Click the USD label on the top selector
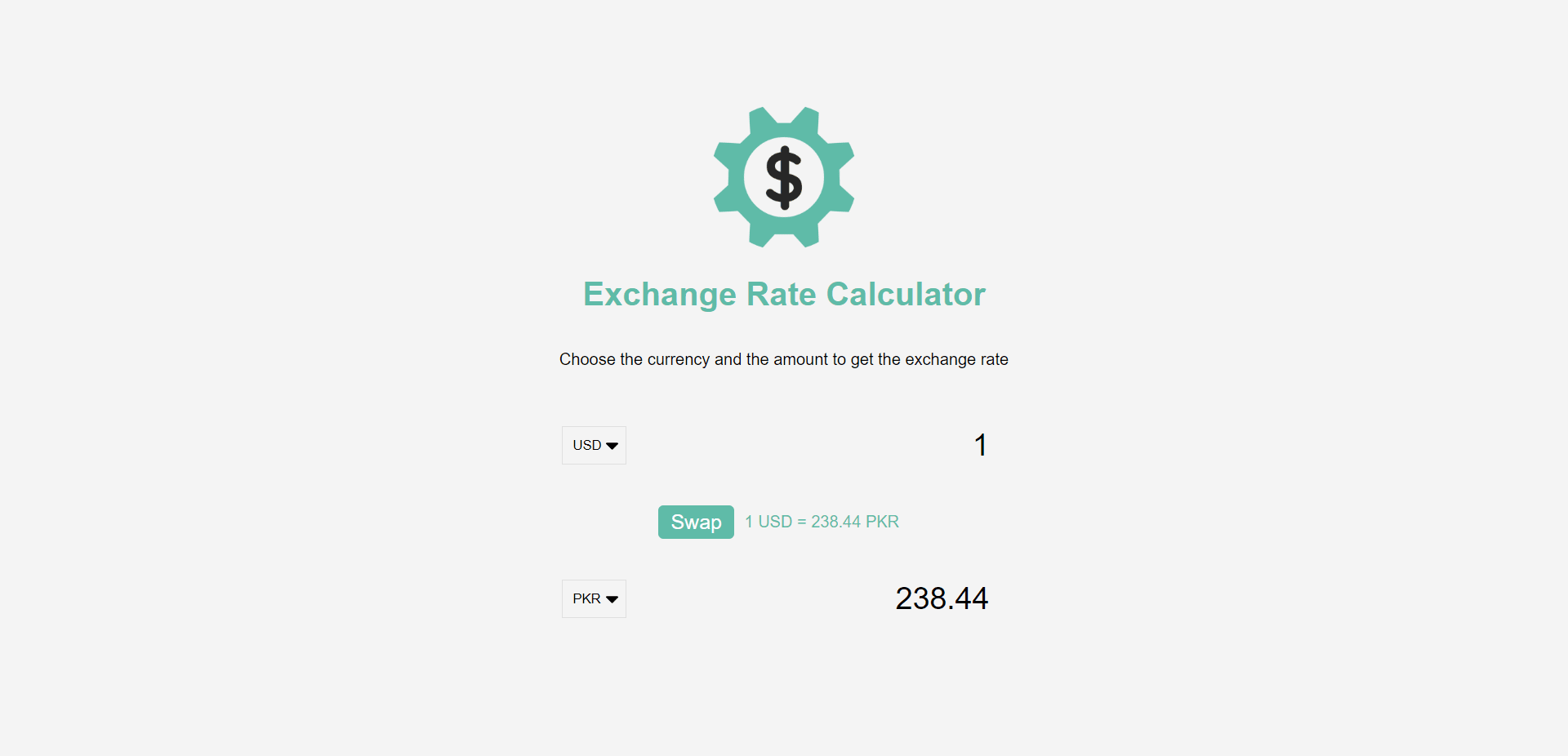Screen dimensions: 1568x756 click(586, 445)
